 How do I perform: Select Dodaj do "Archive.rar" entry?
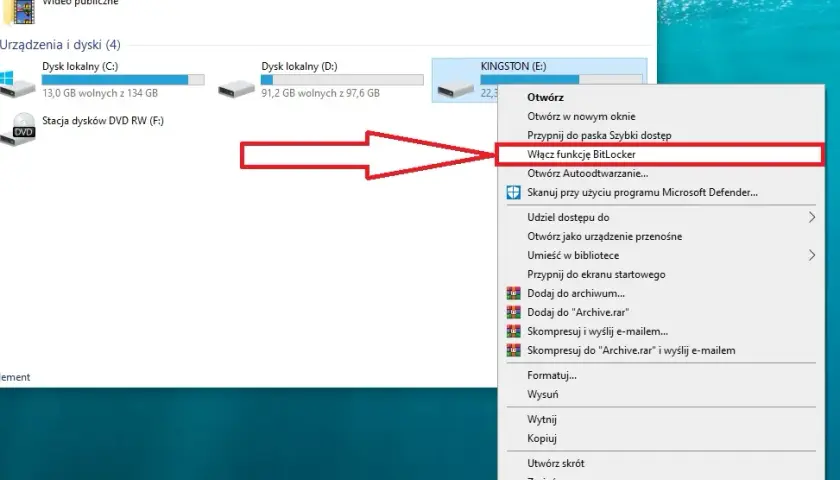click(x=578, y=312)
